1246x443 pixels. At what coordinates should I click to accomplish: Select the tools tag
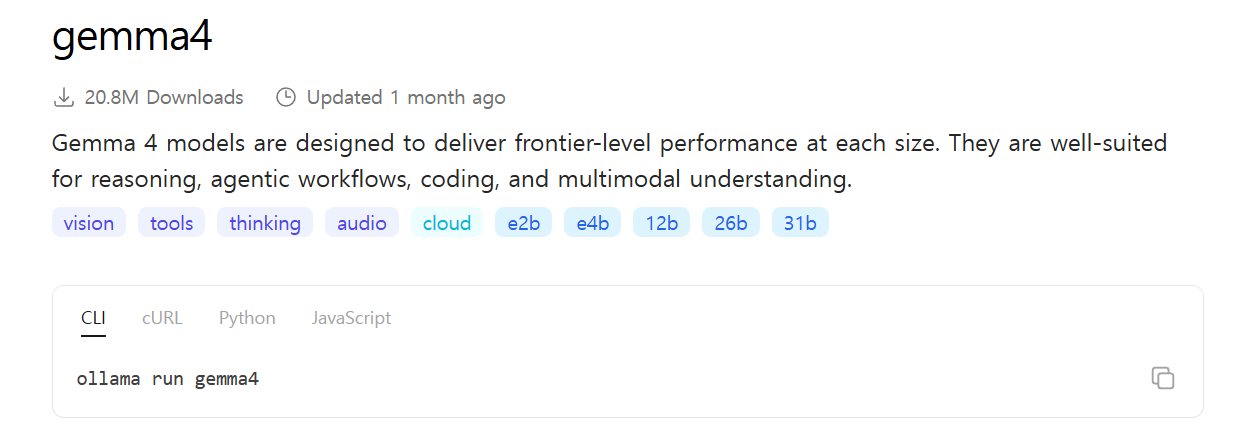point(172,223)
